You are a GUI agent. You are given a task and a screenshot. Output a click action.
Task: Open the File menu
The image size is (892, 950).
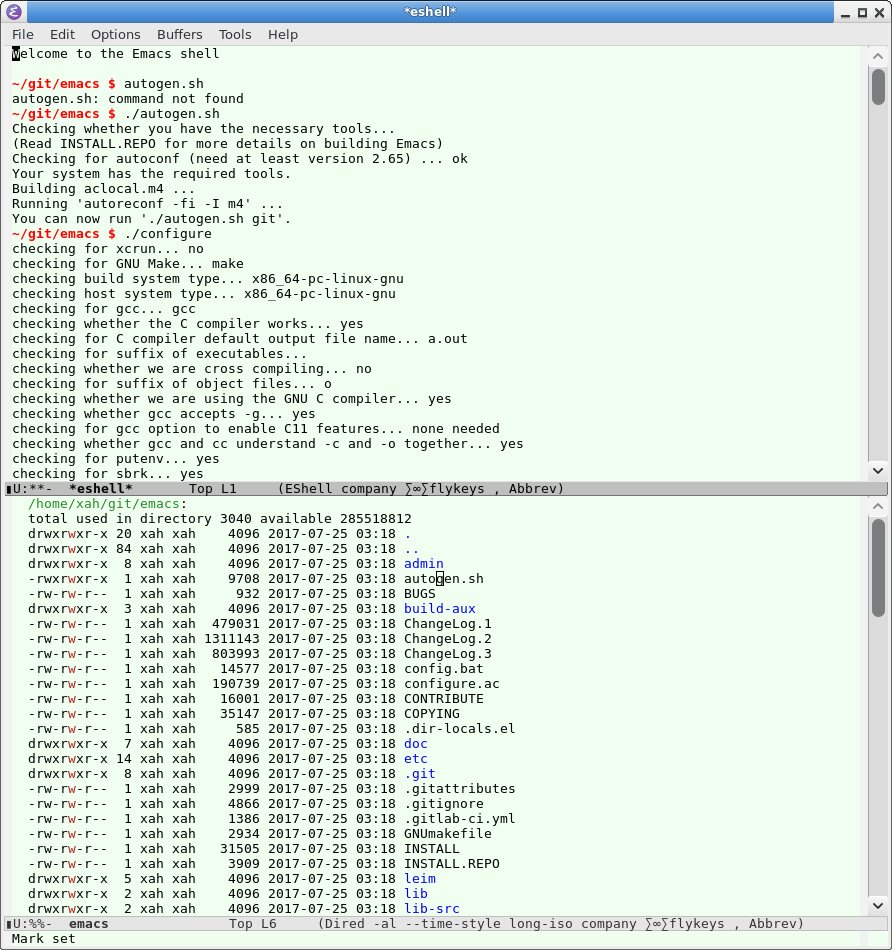[23, 35]
